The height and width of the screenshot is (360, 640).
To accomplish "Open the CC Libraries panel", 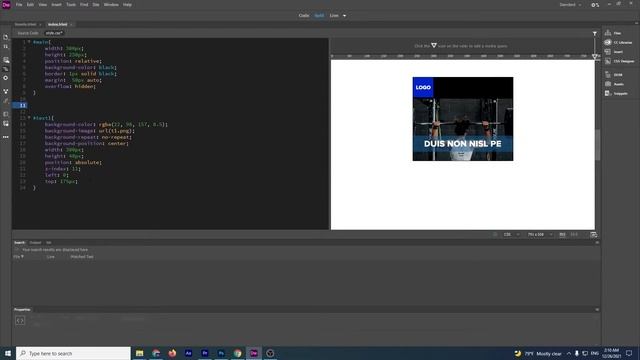I will (x=618, y=42).
